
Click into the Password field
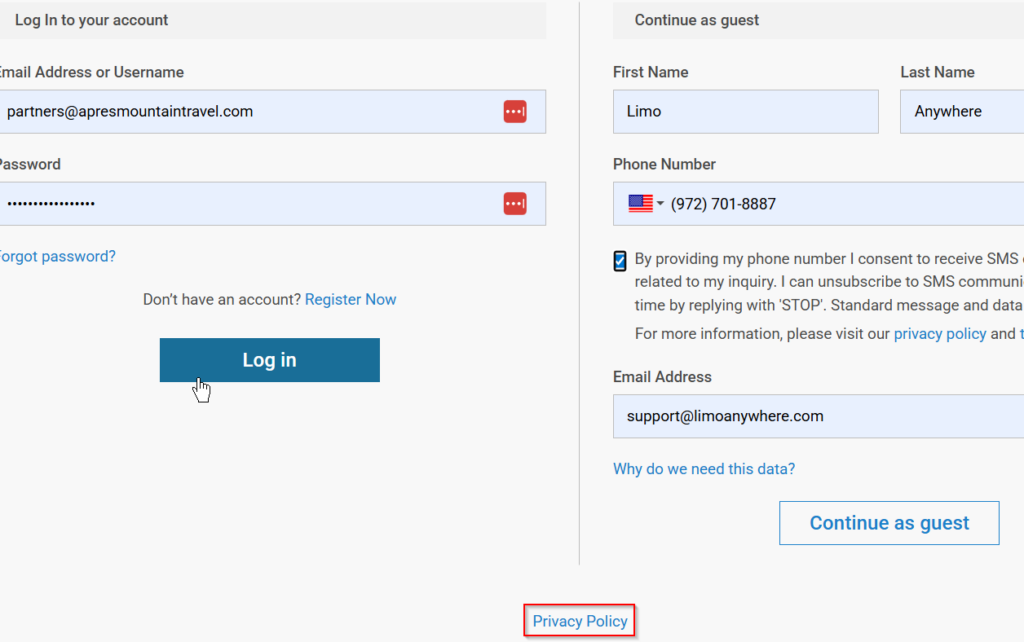coord(250,204)
